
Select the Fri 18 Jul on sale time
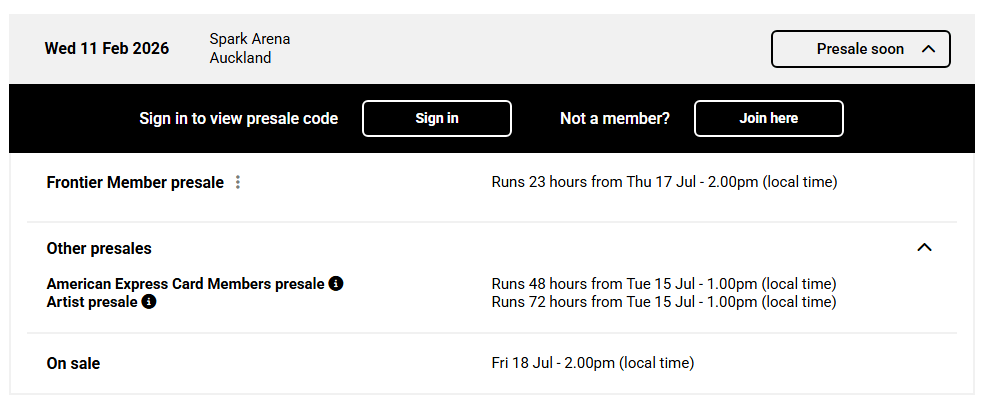coord(593,363)
